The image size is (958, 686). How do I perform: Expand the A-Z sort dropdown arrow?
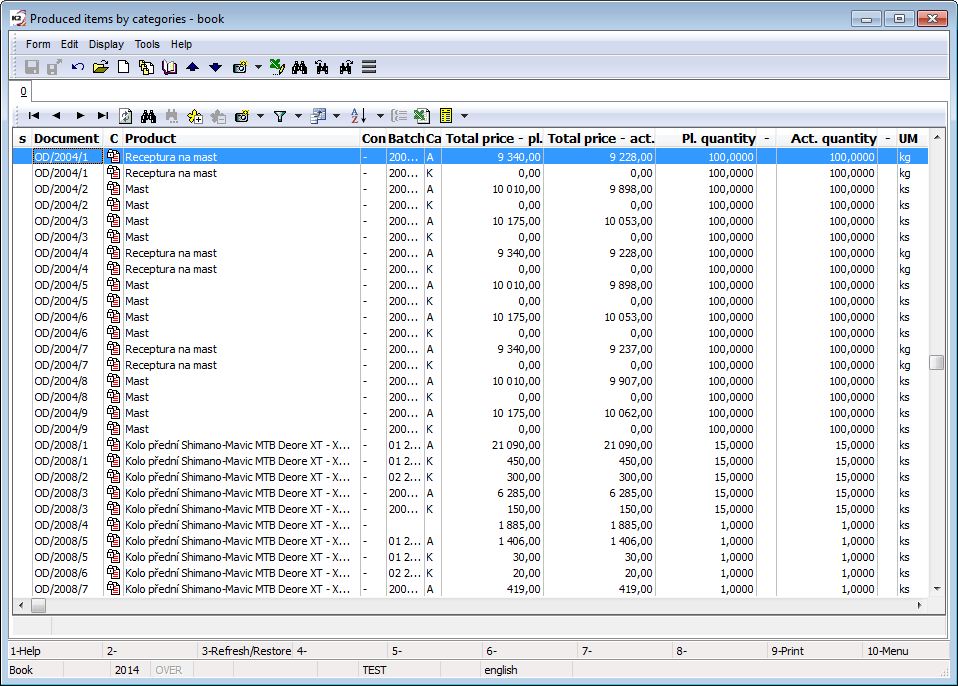point(380,116)
